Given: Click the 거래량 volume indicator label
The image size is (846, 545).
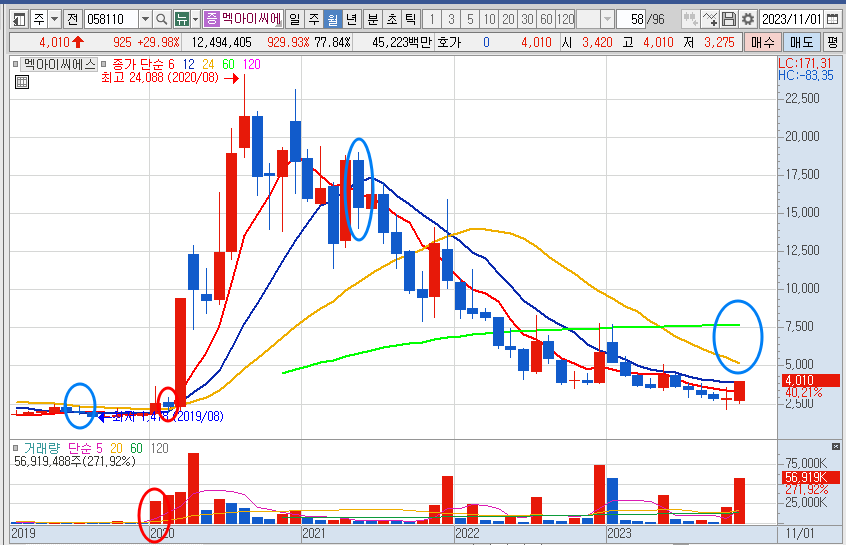Looking at the screenshot, I should pos(42,448).
